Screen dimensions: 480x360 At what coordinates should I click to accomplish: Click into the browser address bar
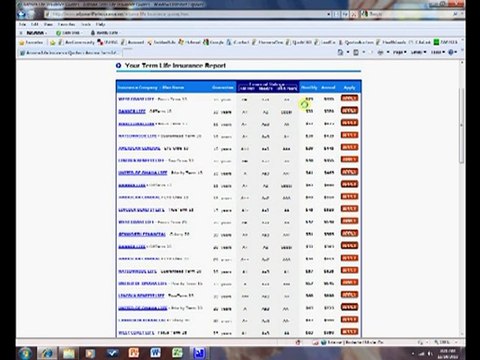(x=185, y=14)
